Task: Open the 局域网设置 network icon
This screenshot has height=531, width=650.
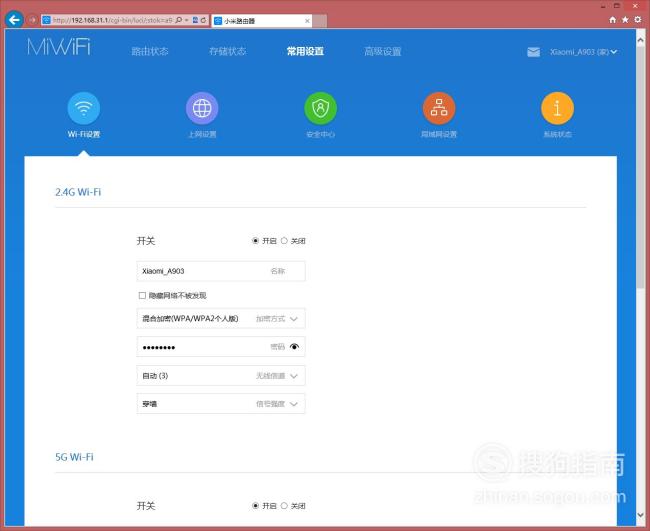Action: (438, 108)
